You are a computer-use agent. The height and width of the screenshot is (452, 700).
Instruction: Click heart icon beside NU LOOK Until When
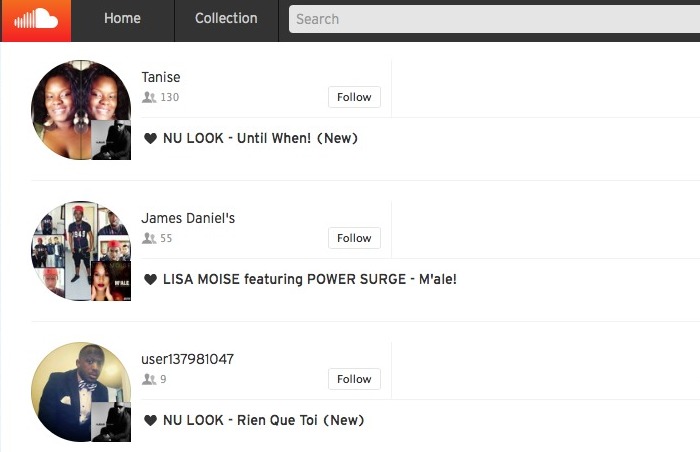coord(150,138)
